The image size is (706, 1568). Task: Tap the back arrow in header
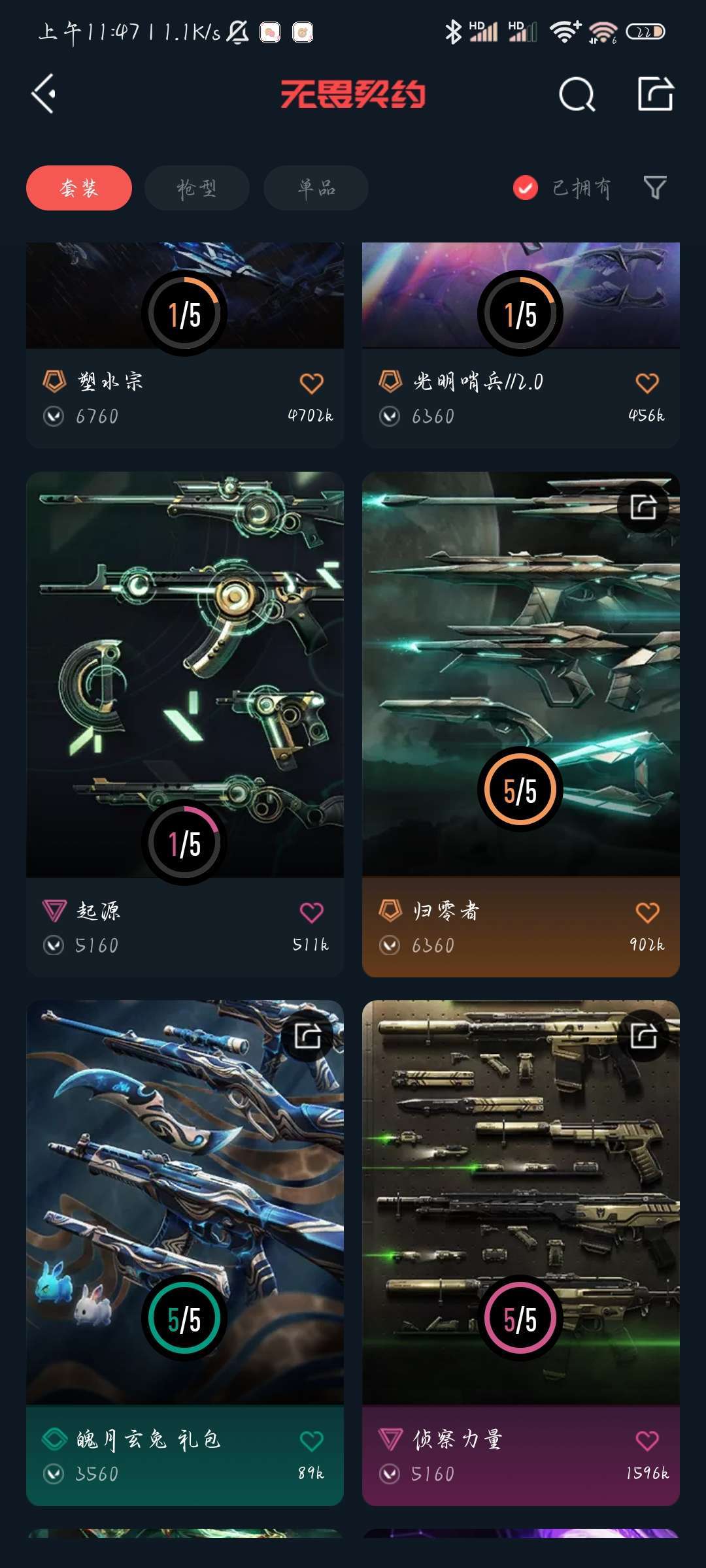click(x=44, y=94)
